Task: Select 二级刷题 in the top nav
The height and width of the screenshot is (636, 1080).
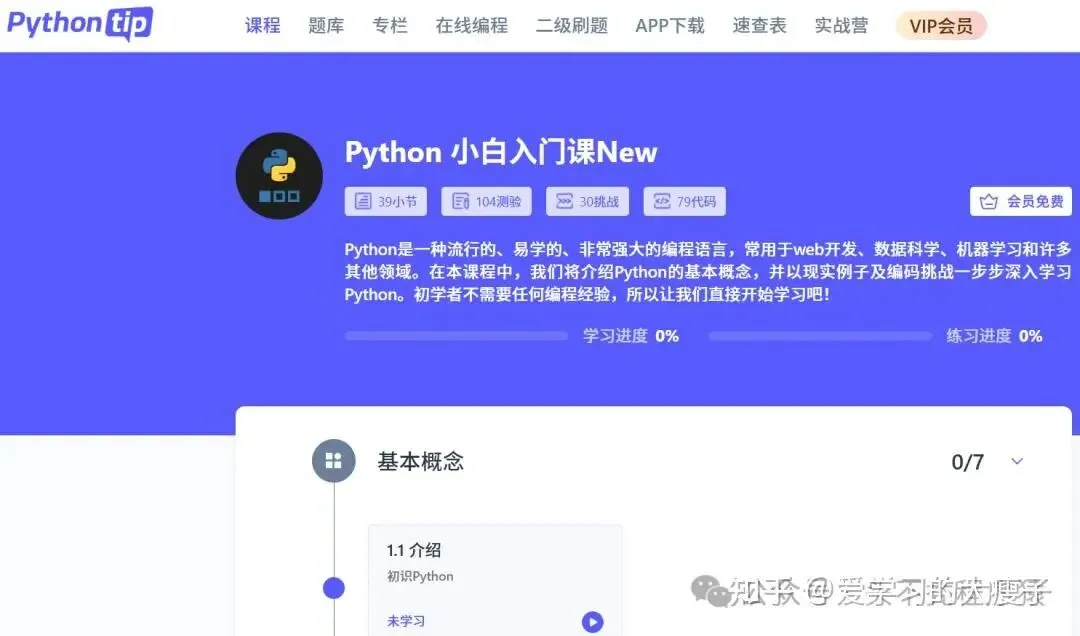Action: 572,26
